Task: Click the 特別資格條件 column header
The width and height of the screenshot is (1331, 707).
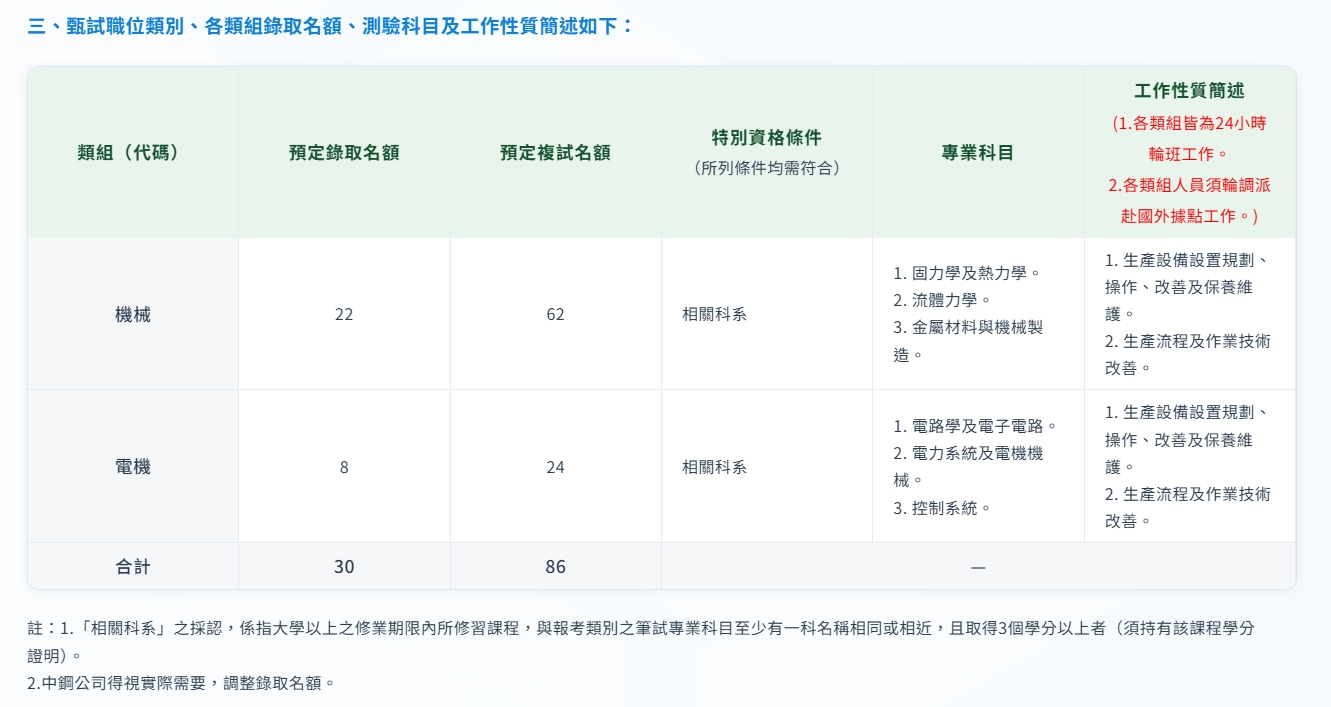Action: (766, 138)
